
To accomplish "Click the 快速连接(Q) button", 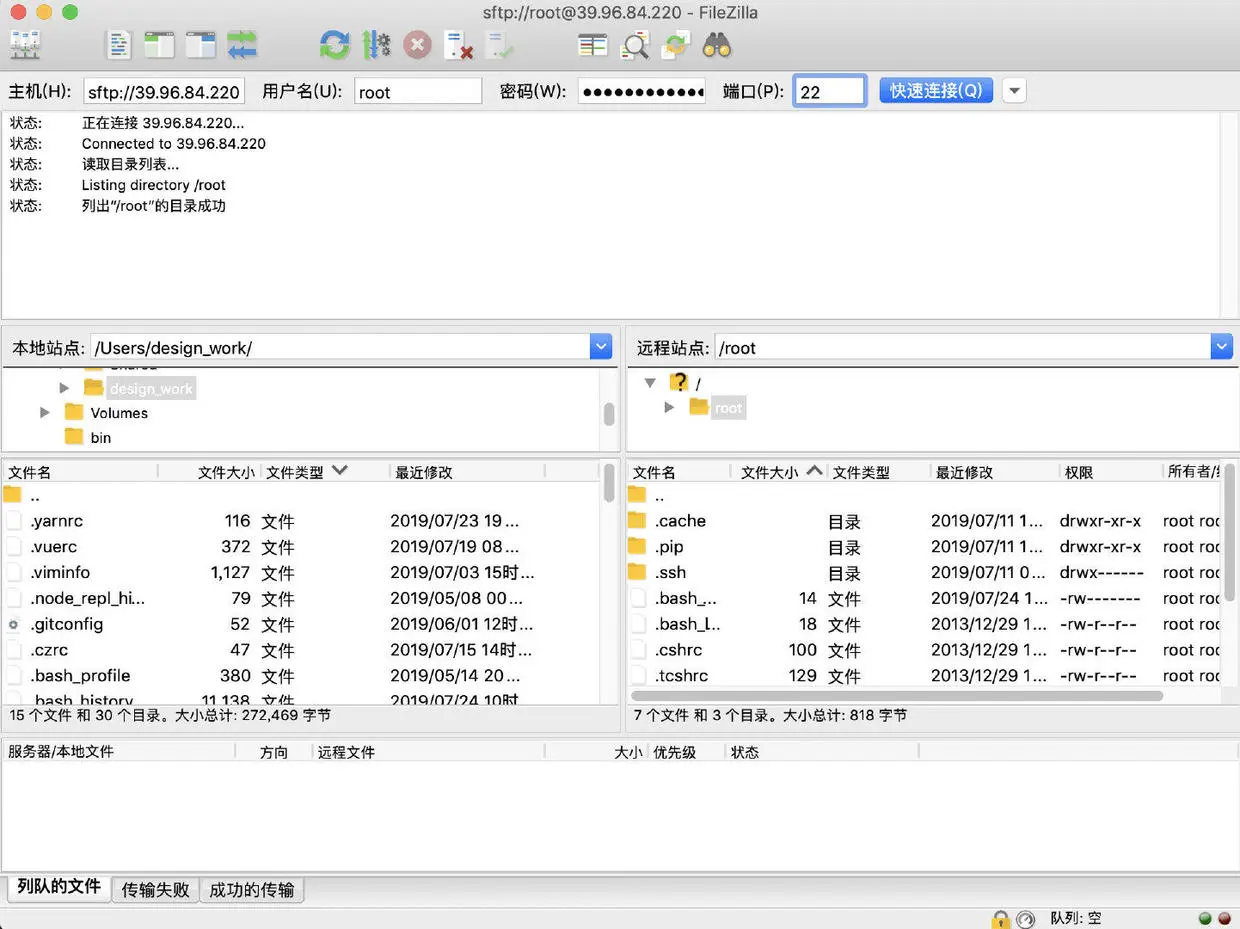I will [x=936, y=91].
